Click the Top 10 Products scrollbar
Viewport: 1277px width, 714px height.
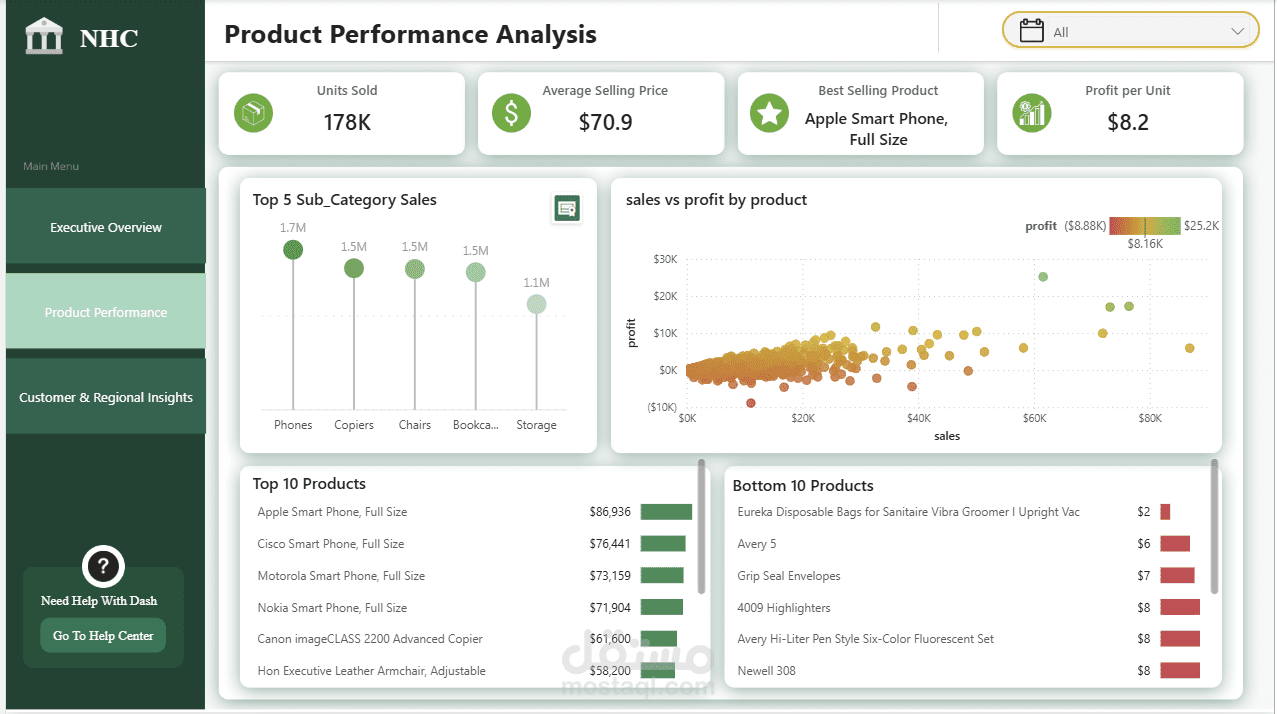click(702, 527)
